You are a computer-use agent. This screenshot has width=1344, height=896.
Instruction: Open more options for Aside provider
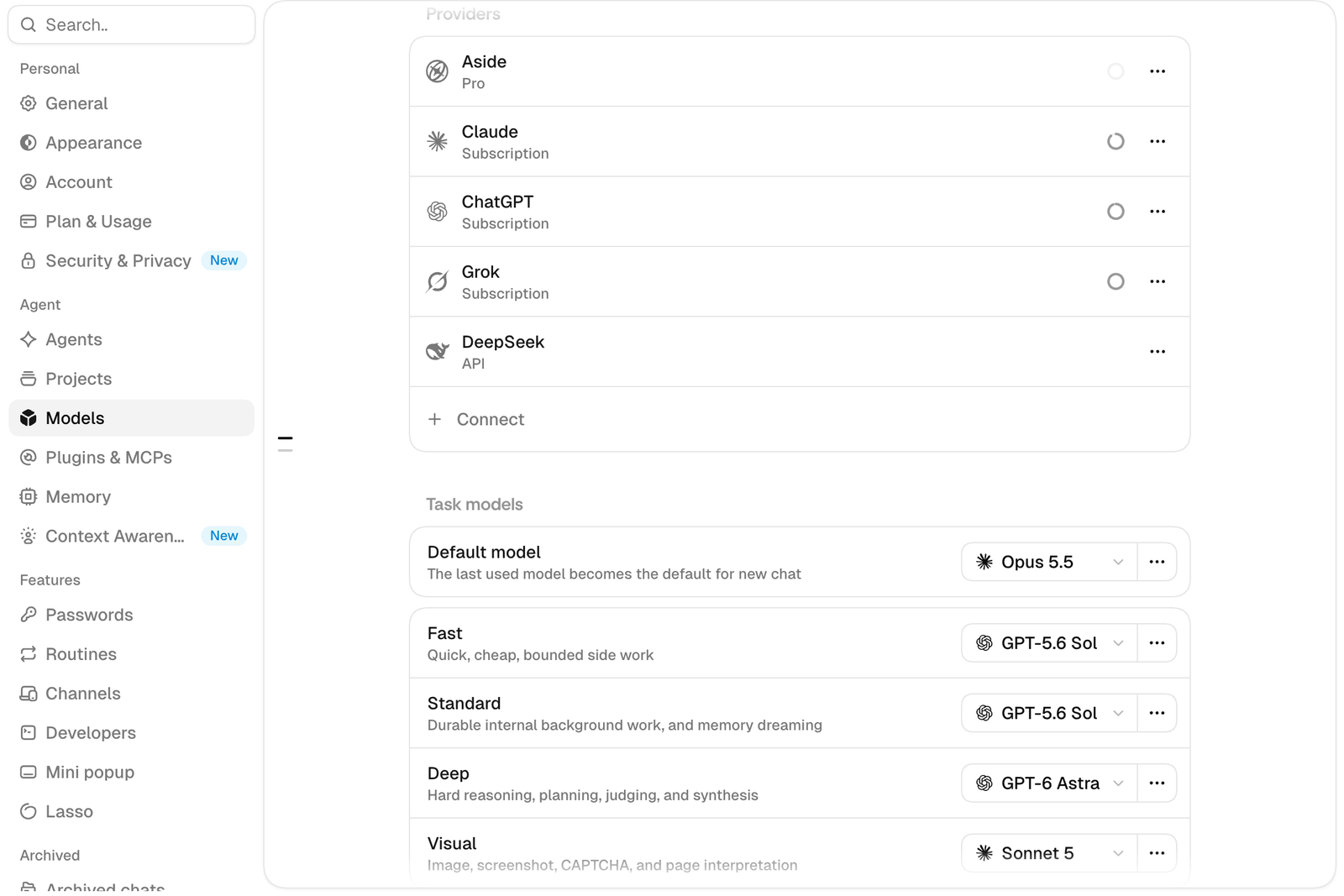(1158, 71)
